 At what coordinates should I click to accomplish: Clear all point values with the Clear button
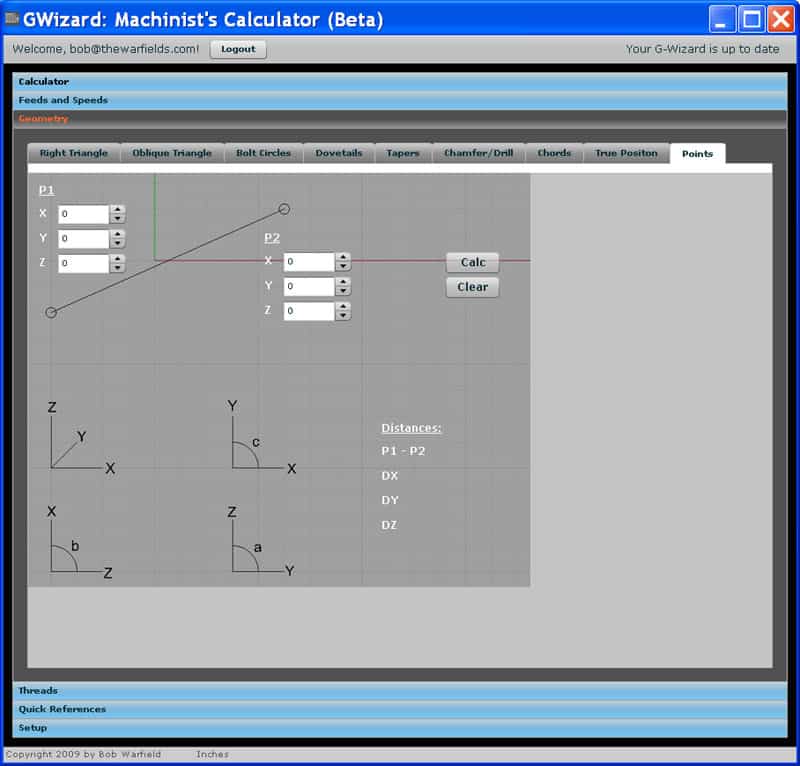[x=471, y=287]
